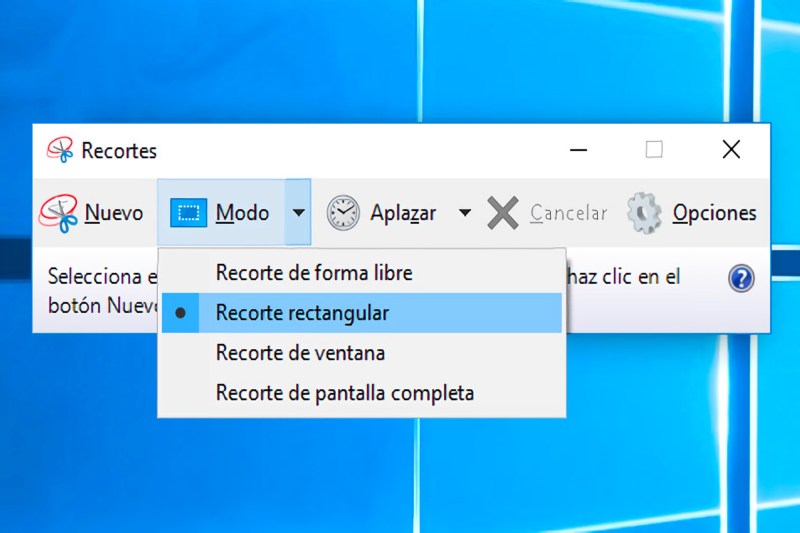Click the Aplazar label
The width and height of the screenshot is (800, 533).
403,213
